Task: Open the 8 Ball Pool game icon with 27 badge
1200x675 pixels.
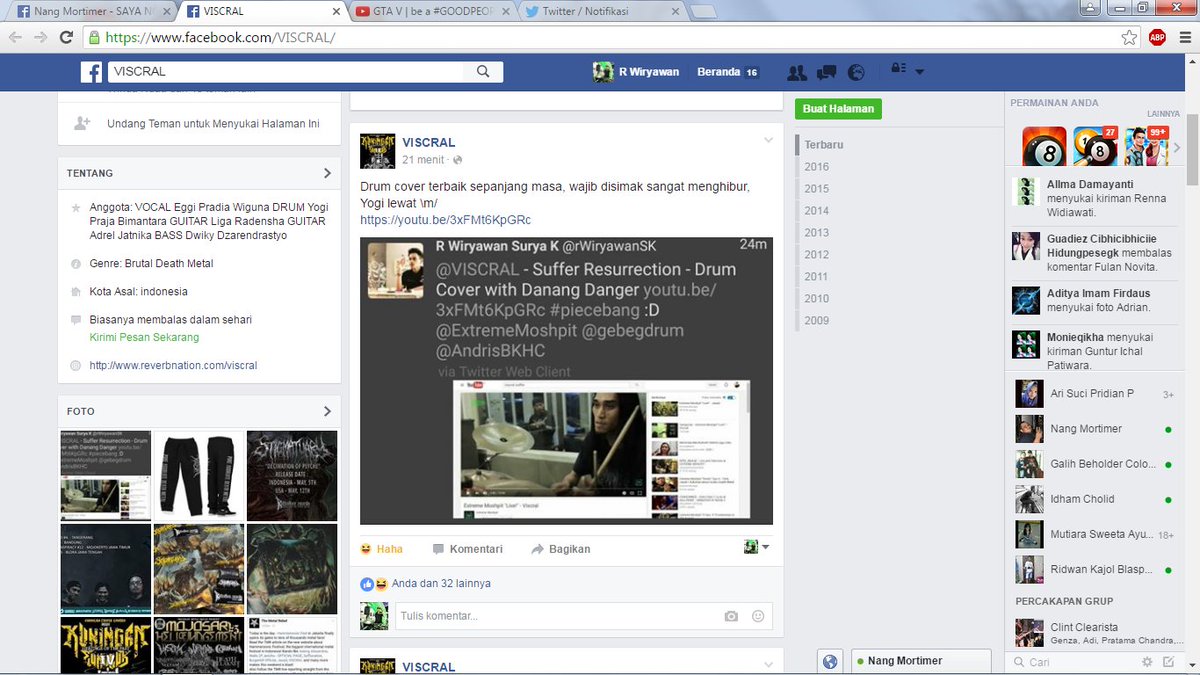Action: click(1095, 146)
